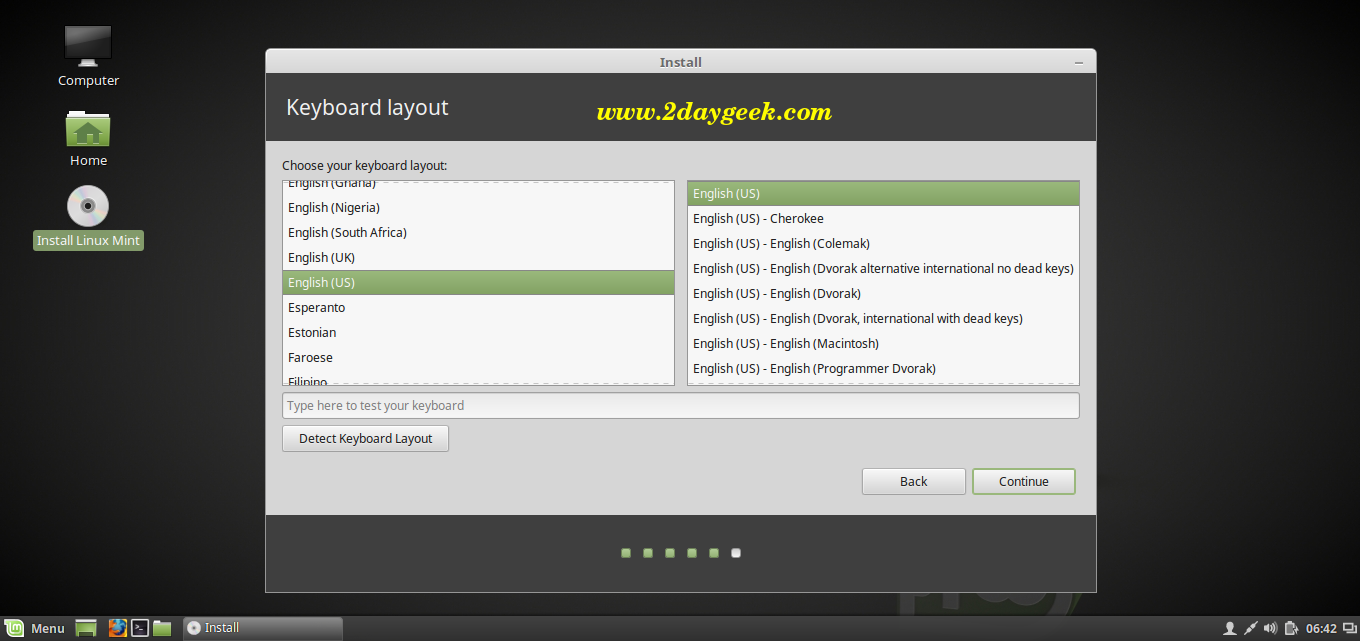Open the Mint Menu button
This screenshot has height=641, width=1360.
click(37, 628)
